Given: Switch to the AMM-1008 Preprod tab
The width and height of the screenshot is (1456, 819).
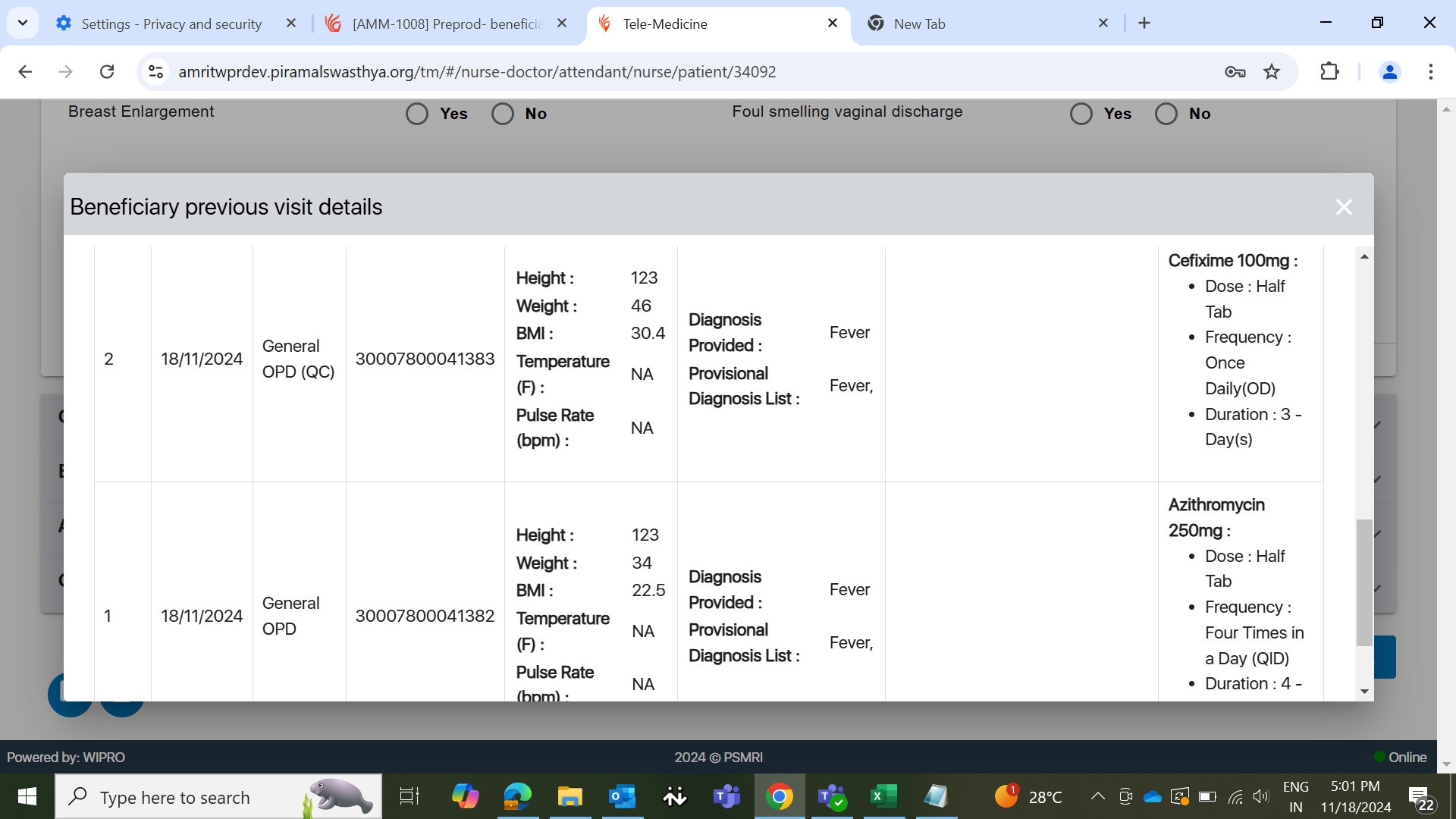Looking at the screenshot, I should coord(447,24).
